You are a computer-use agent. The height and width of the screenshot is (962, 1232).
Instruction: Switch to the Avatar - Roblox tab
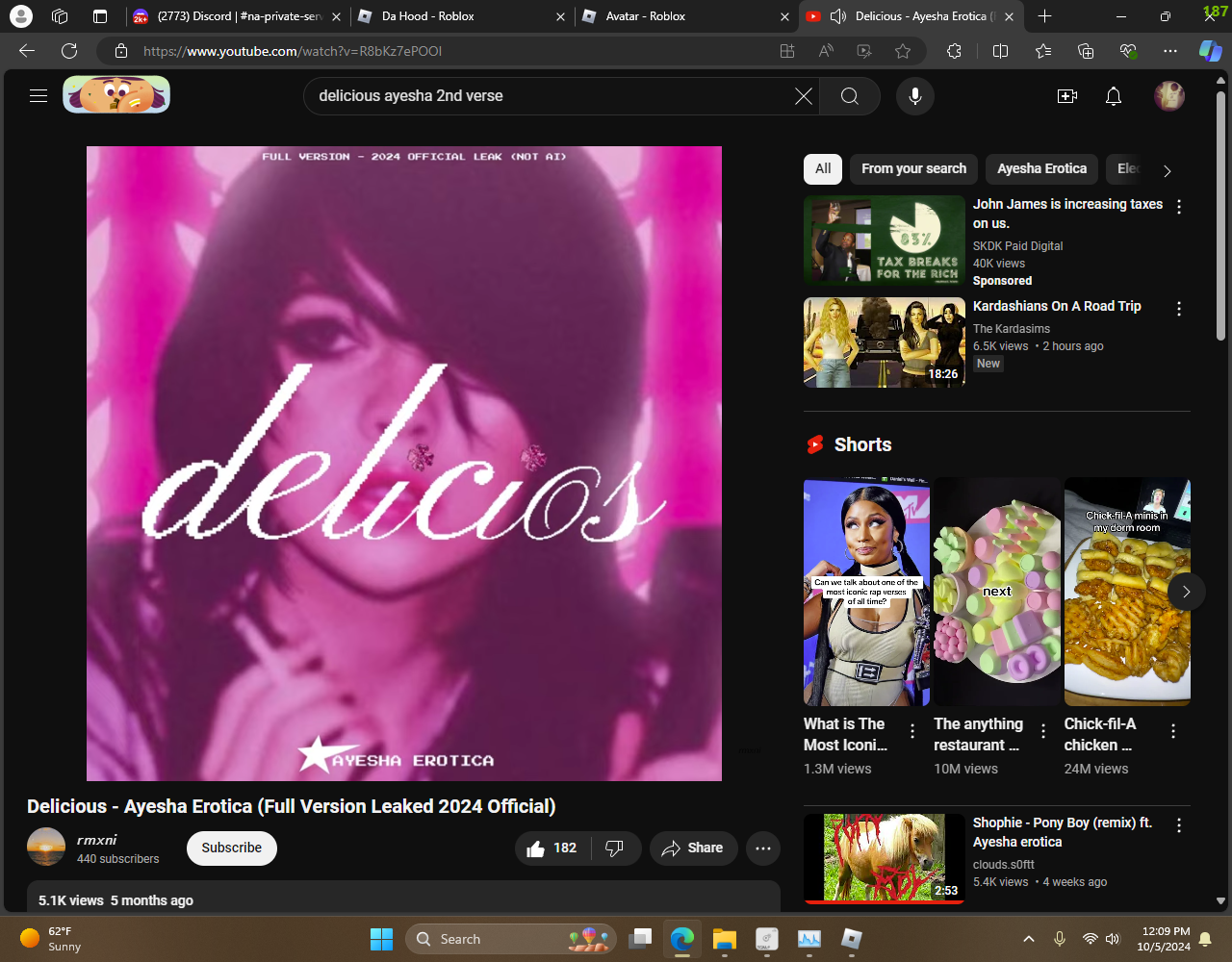pyautogui.click(x=687, y=16)
